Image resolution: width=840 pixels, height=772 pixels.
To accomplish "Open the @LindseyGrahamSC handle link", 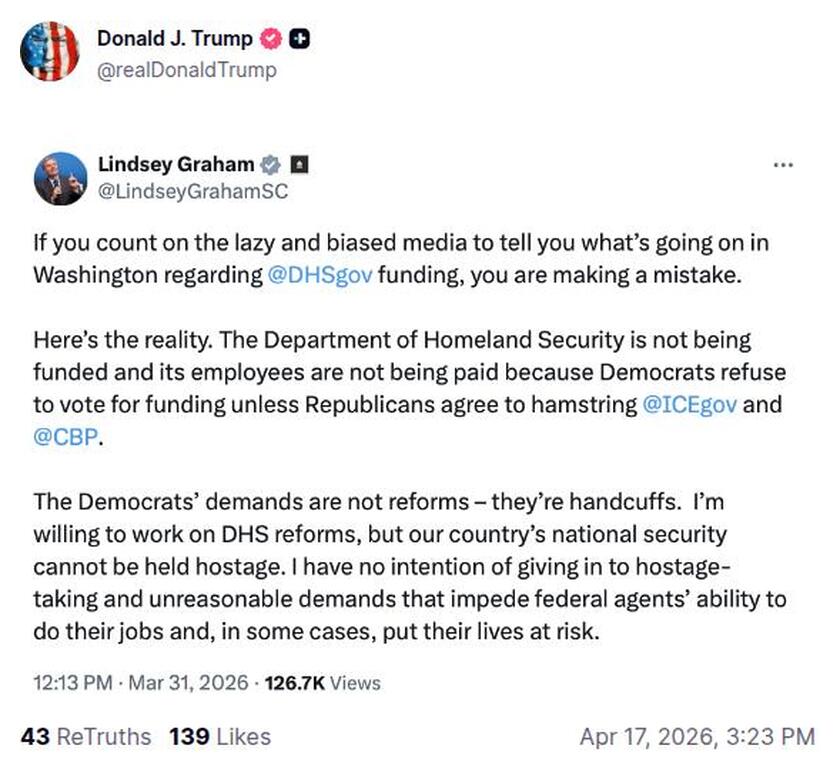I will coord(192,191).
